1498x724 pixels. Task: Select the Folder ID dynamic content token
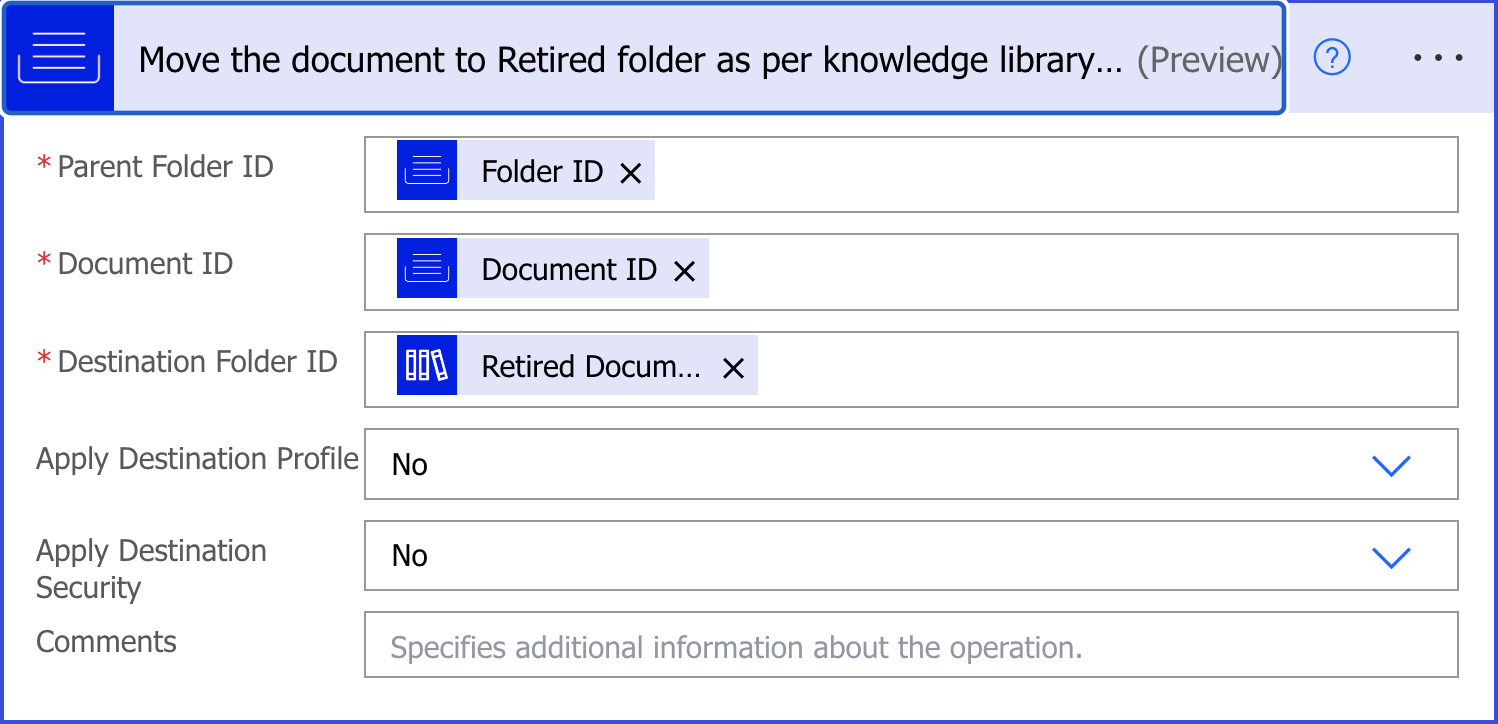542,172
